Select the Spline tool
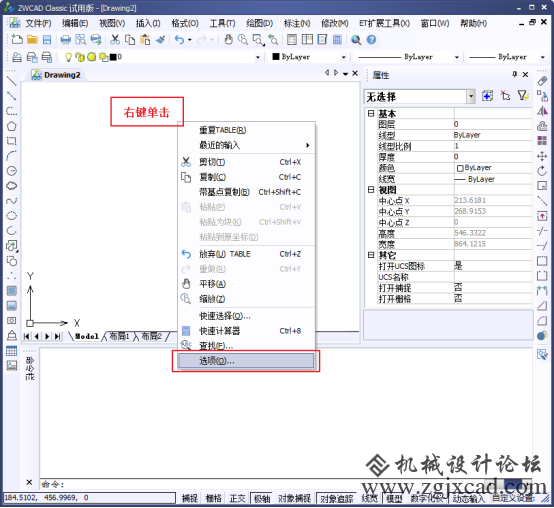This screenshot has width=554, height=508. 12,201
